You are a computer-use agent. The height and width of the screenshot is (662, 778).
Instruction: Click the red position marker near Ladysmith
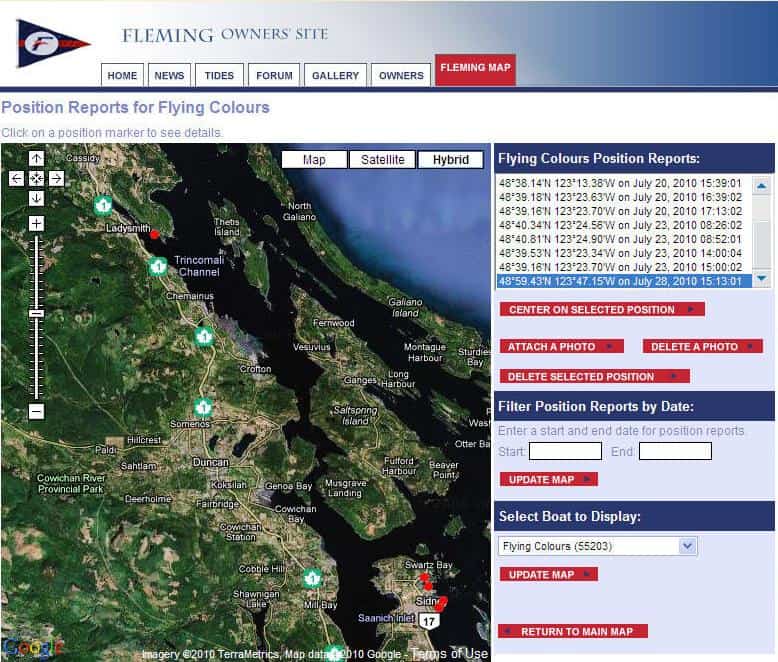(154, 234)
